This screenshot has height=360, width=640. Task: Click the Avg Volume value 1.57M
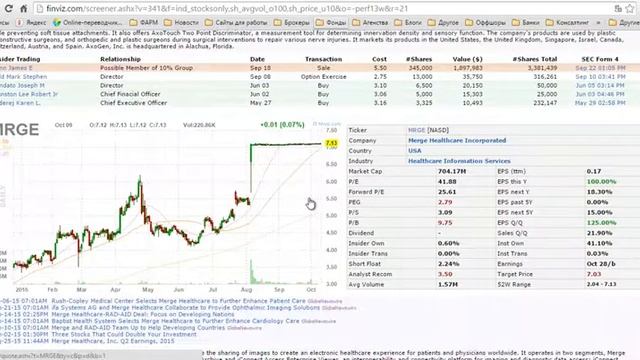point(447,284)
